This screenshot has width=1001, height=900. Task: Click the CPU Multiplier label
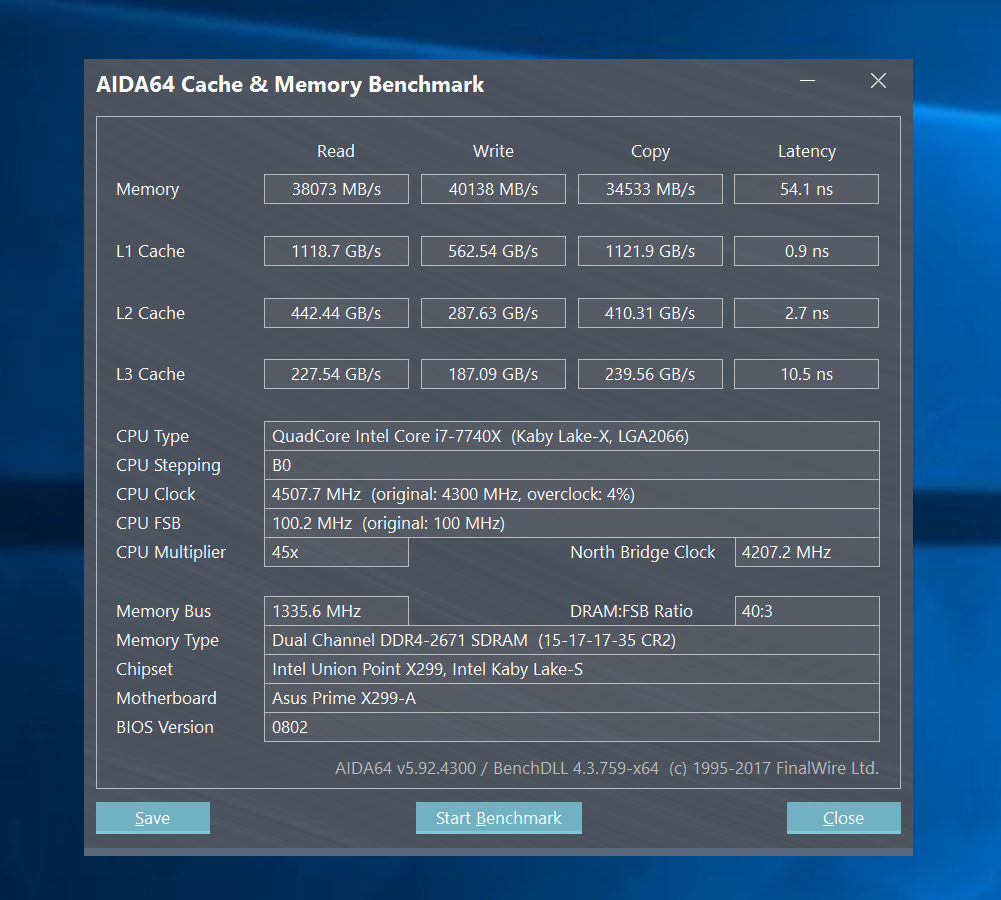click(171, 553)
